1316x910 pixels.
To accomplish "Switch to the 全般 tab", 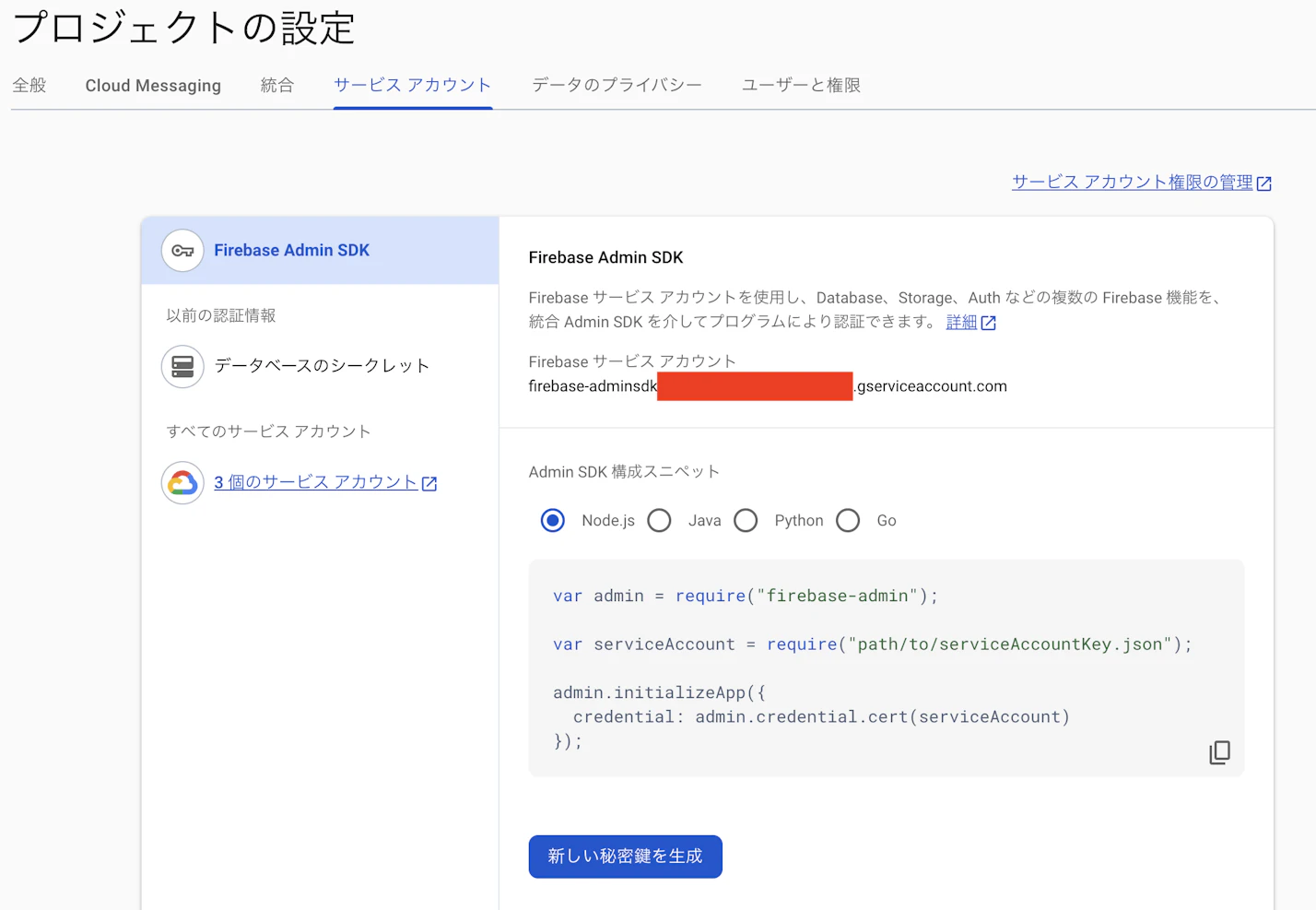I will tap(29, 85).
